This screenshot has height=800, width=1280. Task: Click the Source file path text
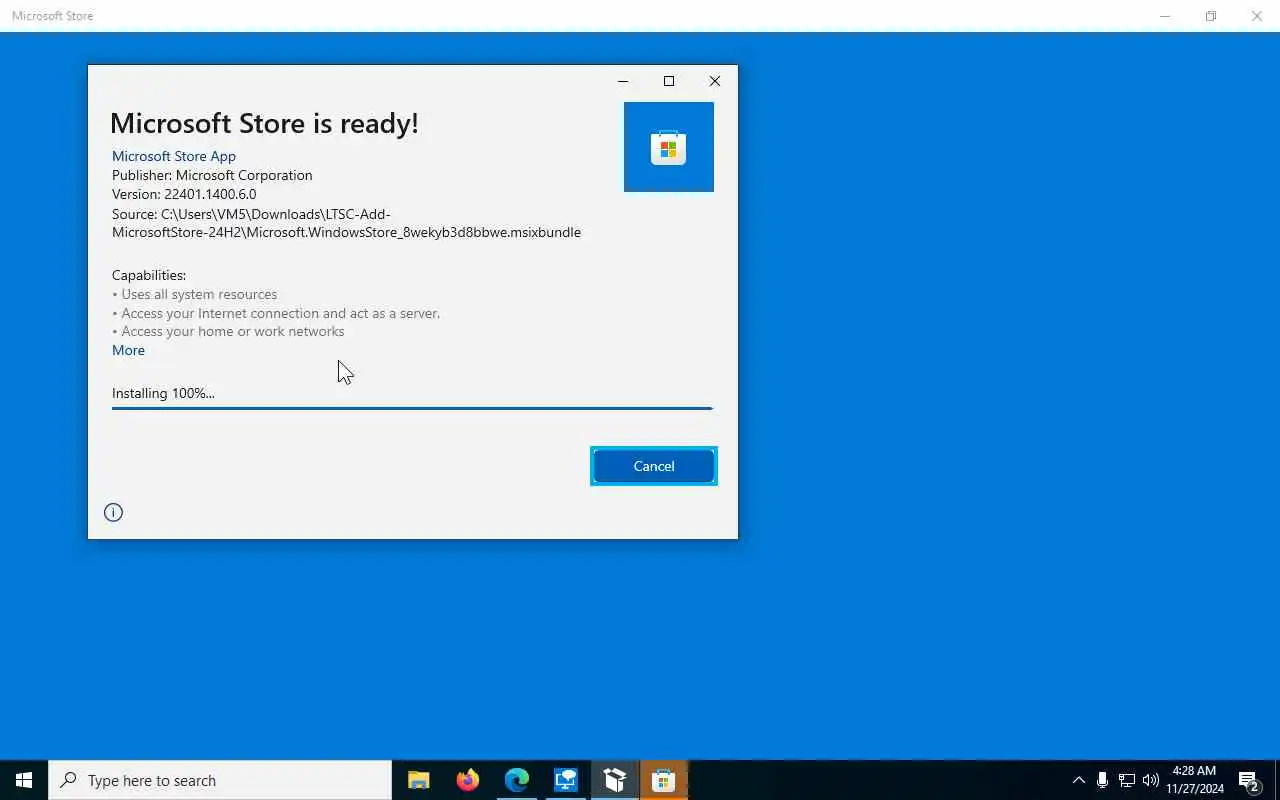[346, 223]
